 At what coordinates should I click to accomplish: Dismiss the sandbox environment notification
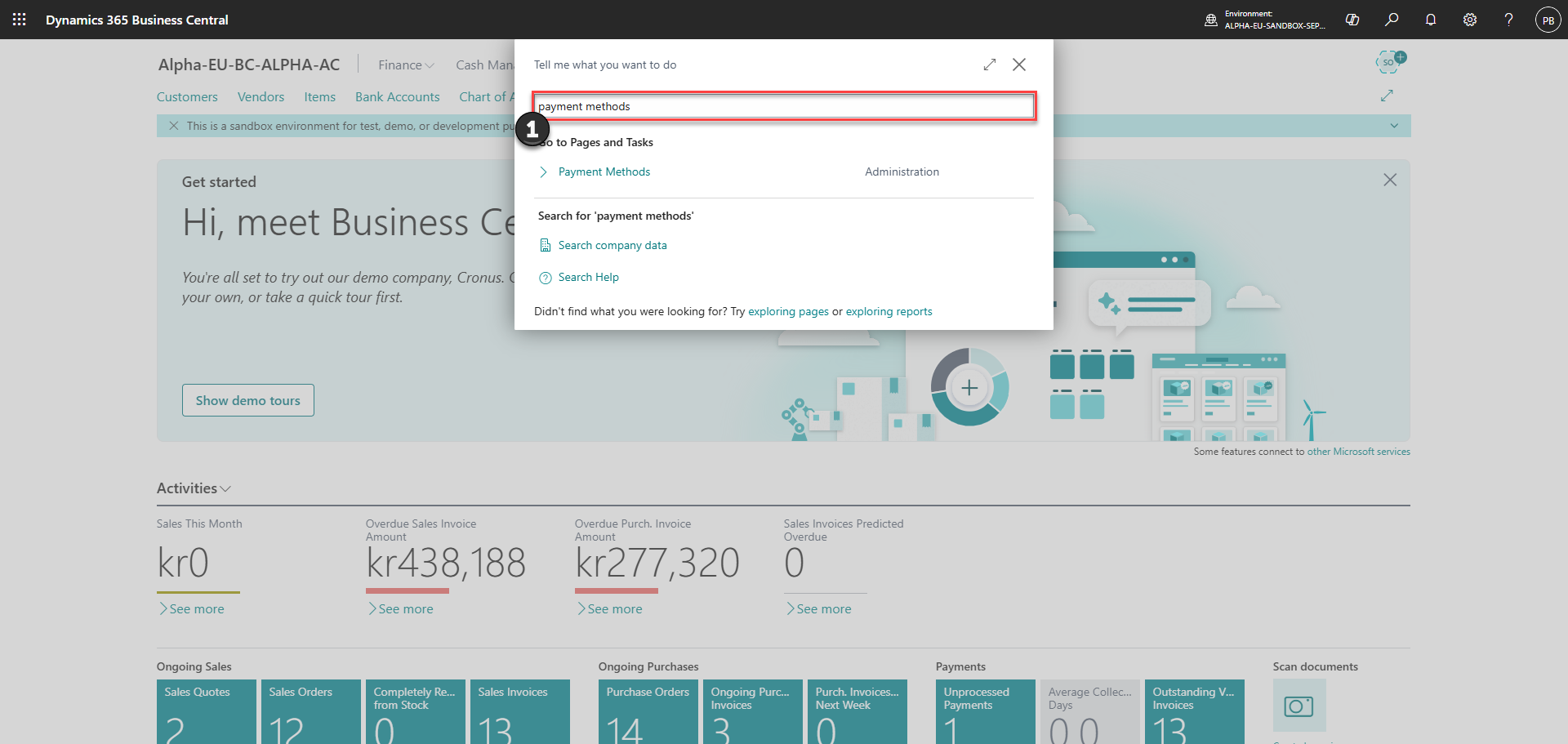tap(173, 126)
